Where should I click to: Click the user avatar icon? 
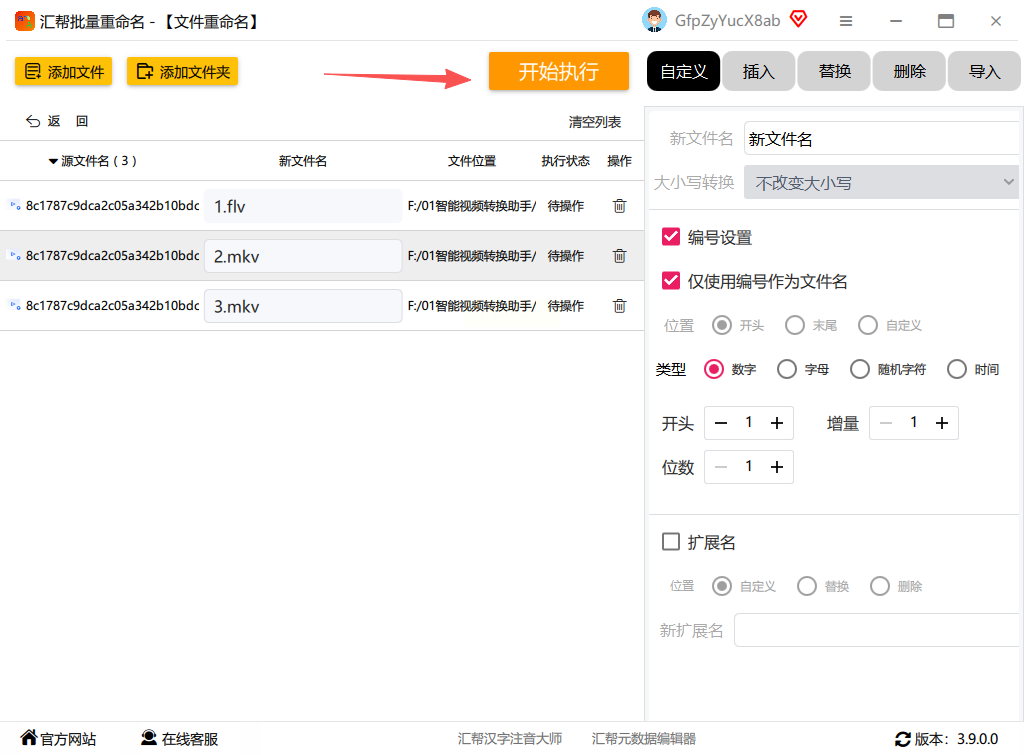click(x=654, y=20)
